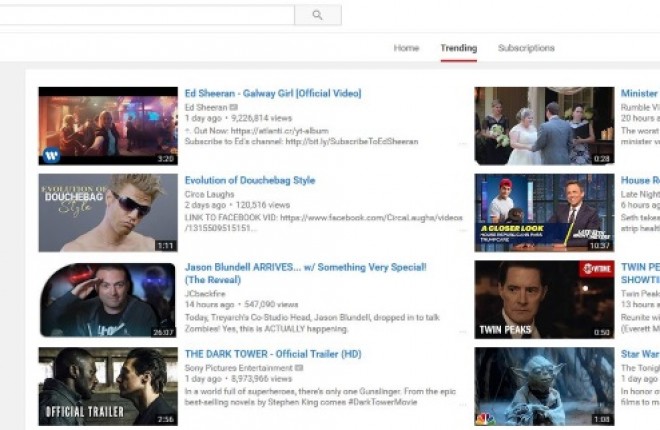Image resolution: width=660 pixels, height=430 pixels.
Task: Click the #DarkTowerMovie hashtag text
Action: 382,403
